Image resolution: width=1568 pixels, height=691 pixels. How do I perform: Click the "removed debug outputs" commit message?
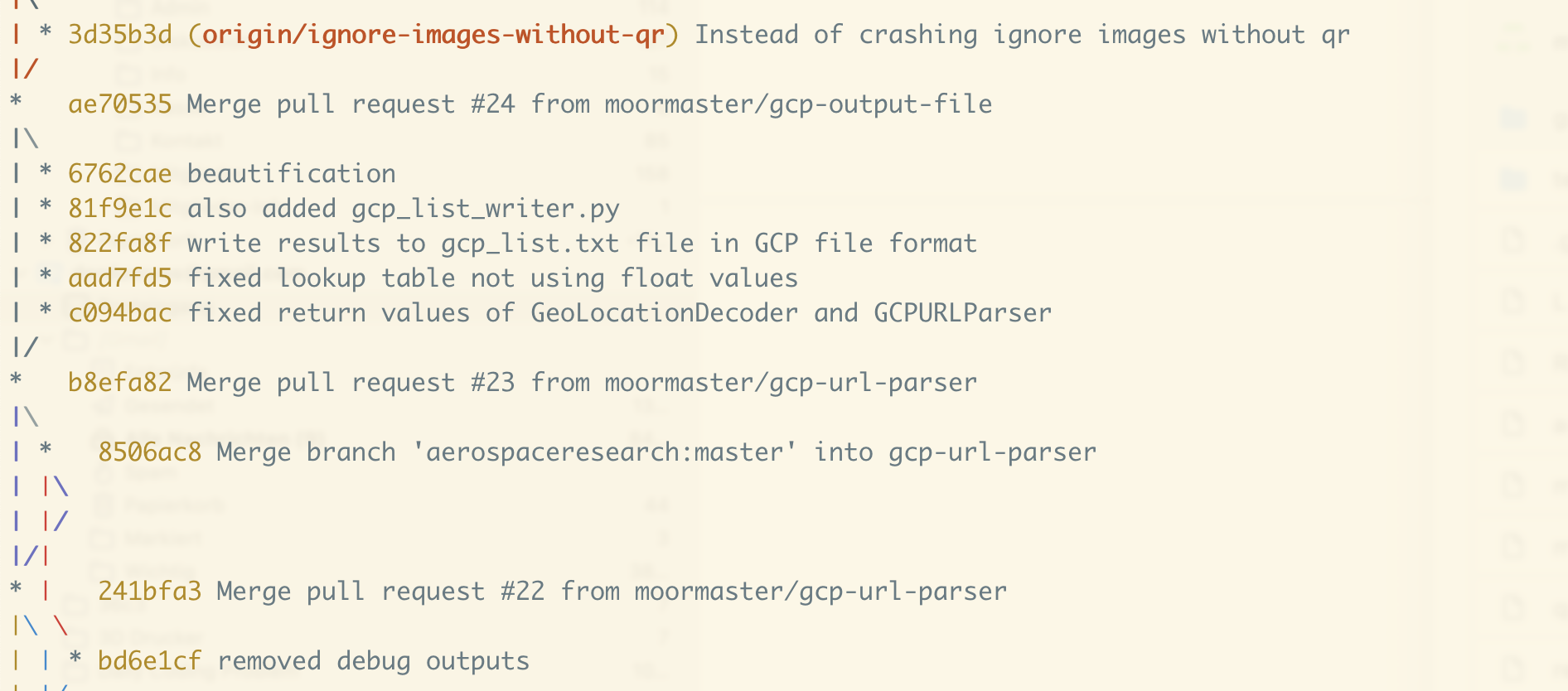(x=373, y=661)
